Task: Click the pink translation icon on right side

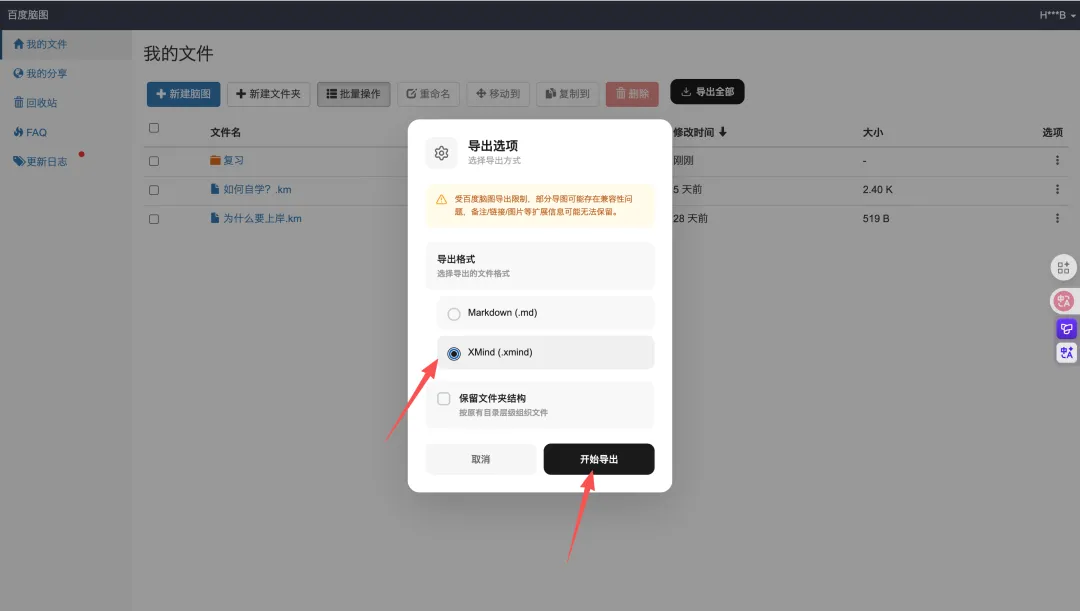Action: tap(1064, 300)
